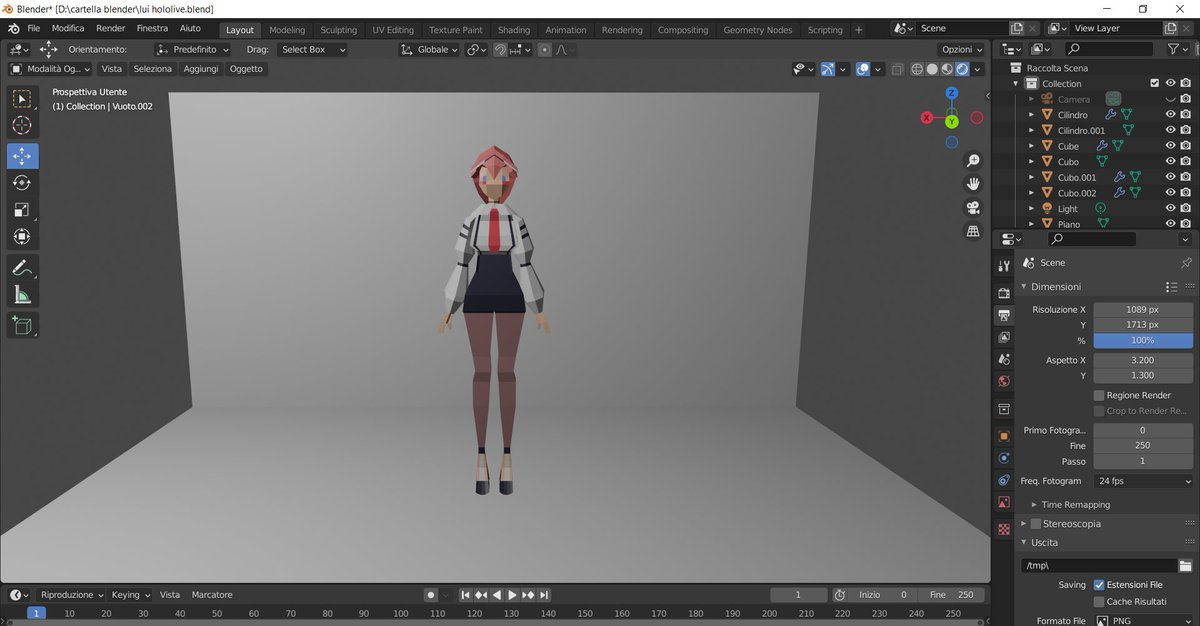This screenshot has height=626, width=1200.
Task: Open the Physics properties tab
Action: (1004, 458)
